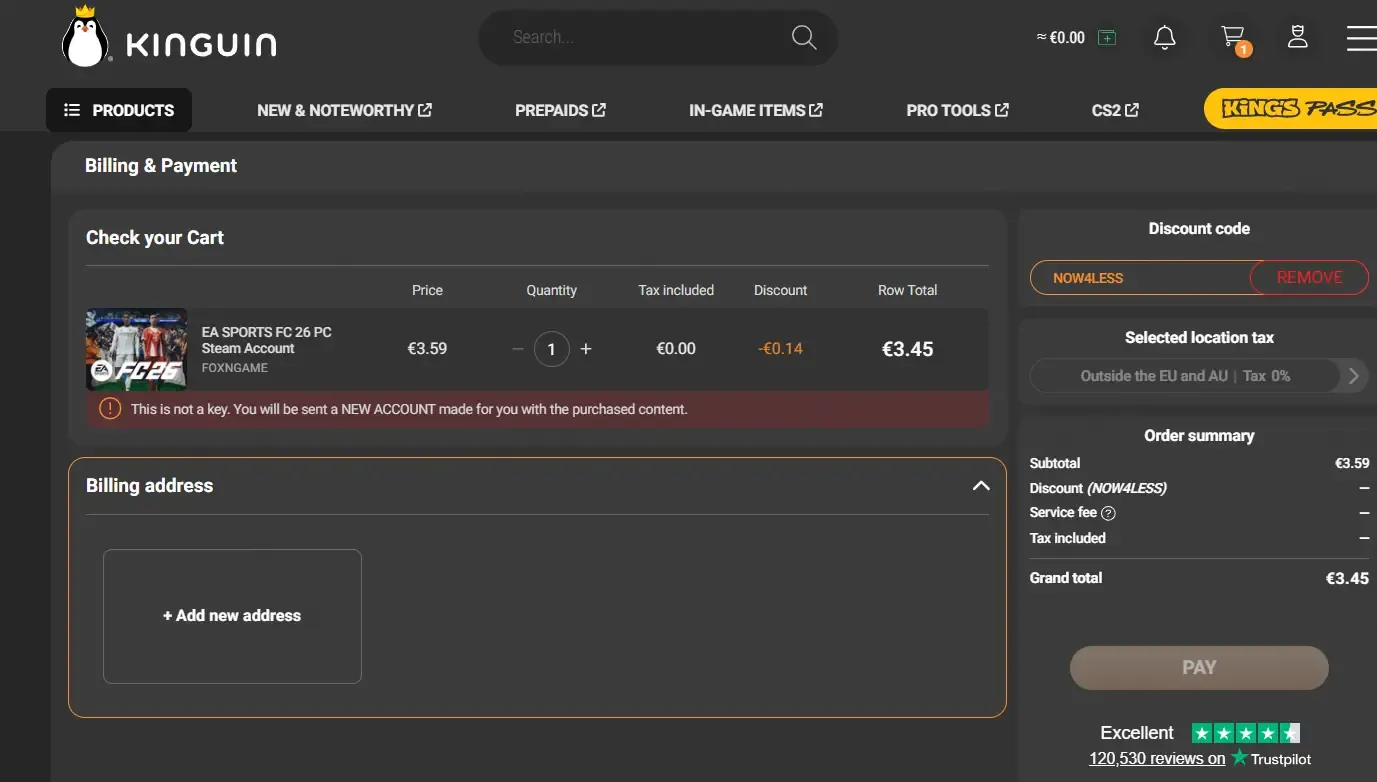
Task: Click Add new address card
Action: 232,616
